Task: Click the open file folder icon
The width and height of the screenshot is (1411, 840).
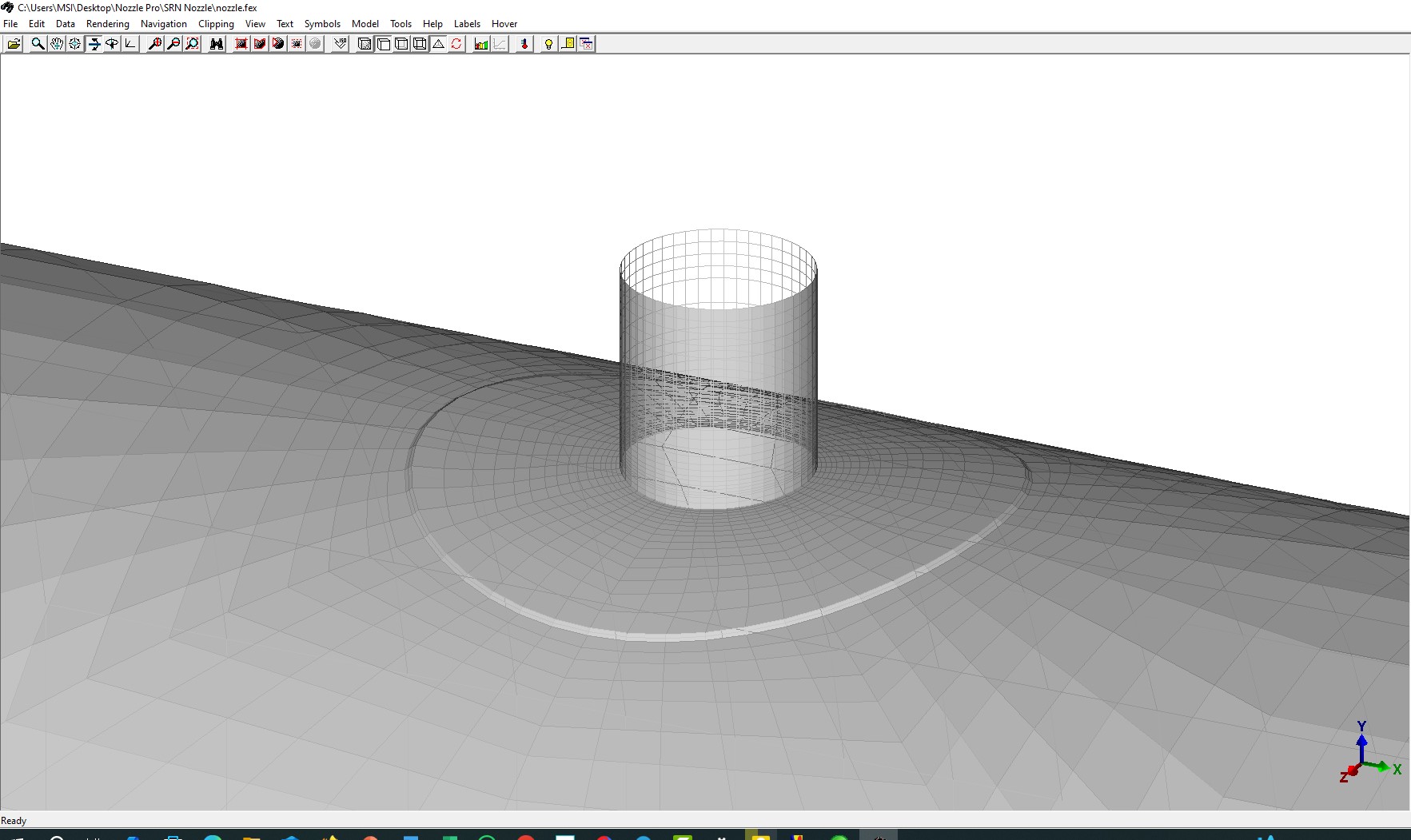Action: coord(14,44)
